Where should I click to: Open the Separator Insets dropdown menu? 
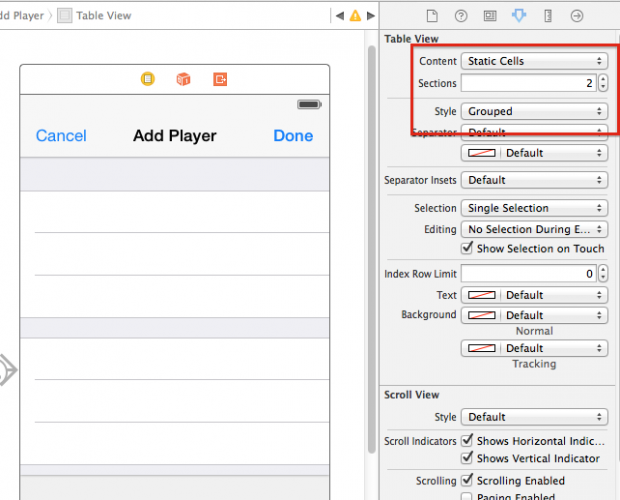click(534, 180)
